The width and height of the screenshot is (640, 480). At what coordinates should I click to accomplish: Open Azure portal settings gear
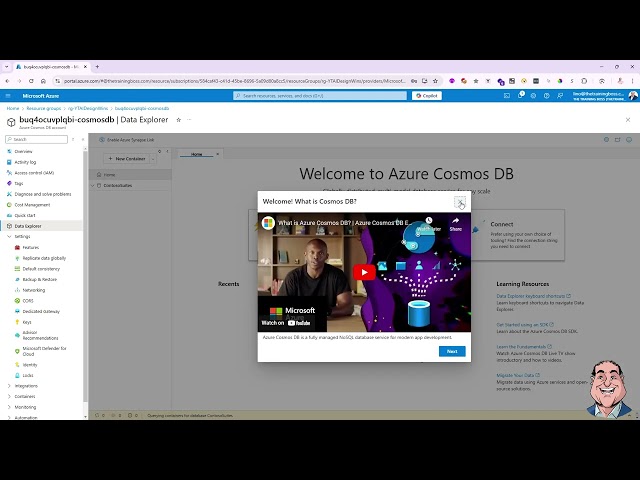click(x=533, y=96)
